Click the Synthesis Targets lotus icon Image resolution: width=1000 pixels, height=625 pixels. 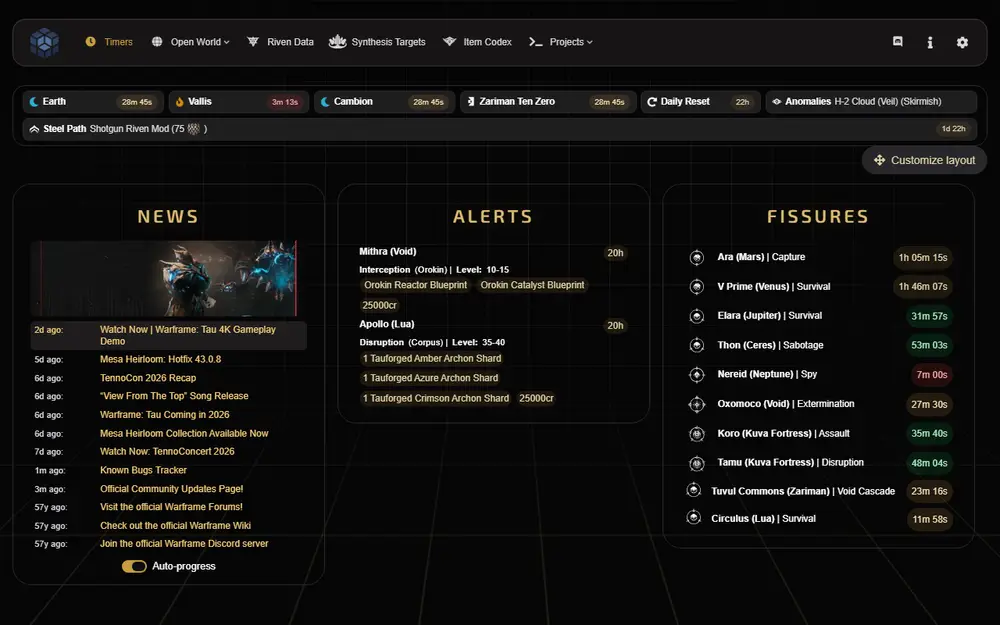(337, 41)
